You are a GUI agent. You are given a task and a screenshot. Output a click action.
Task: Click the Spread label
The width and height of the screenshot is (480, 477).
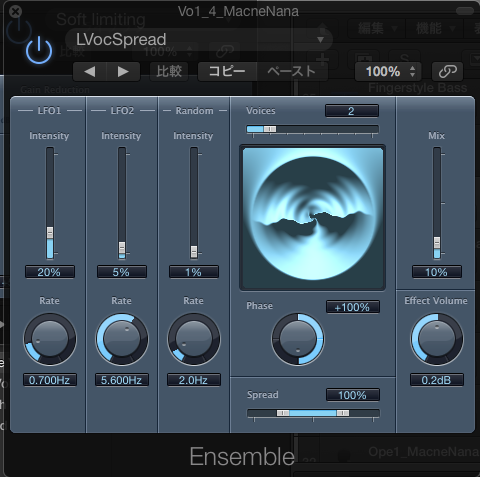pos(263,395)
